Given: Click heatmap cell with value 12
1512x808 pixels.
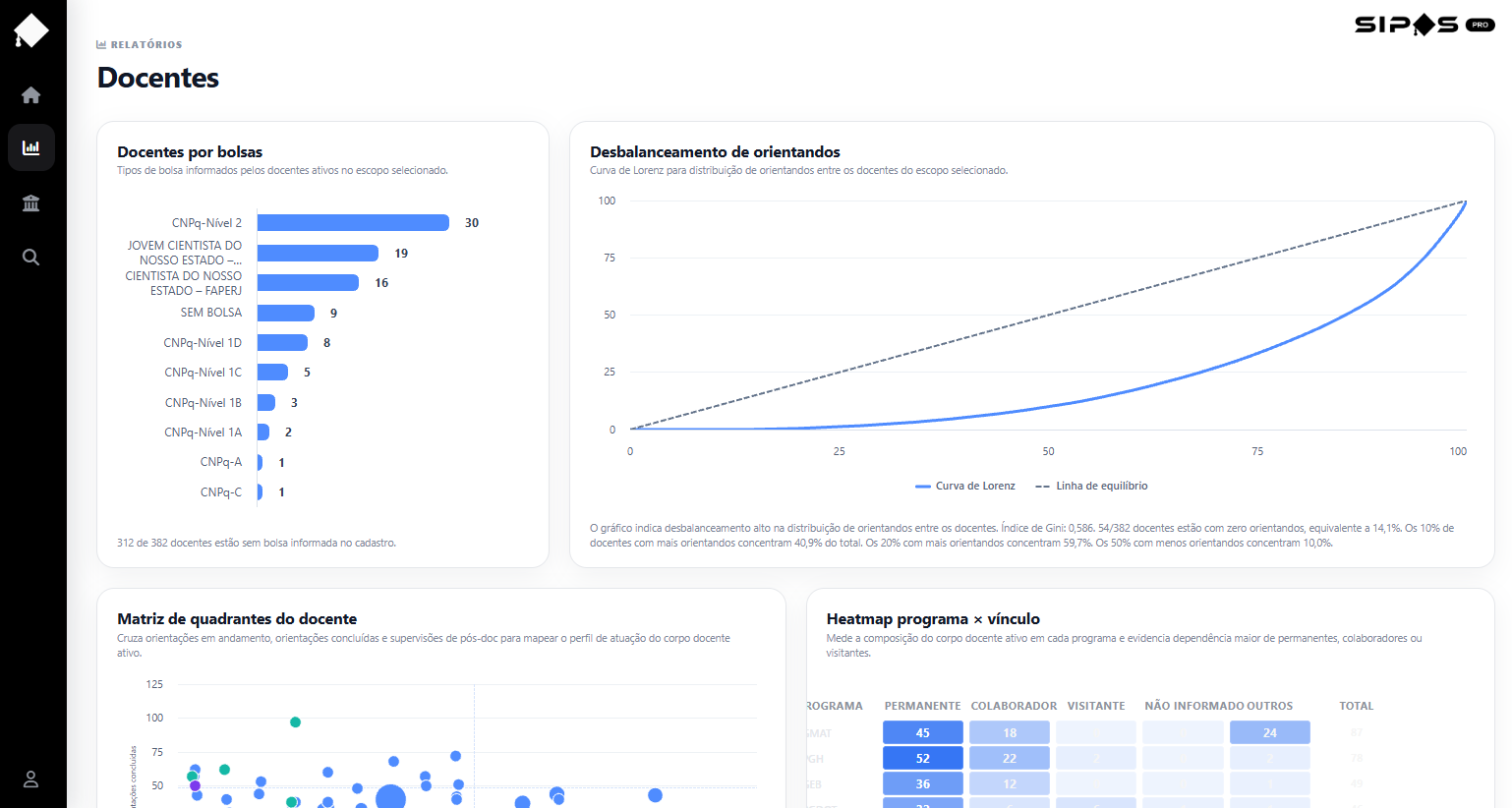Looking at the screenshot, I should click(1010, 783).
